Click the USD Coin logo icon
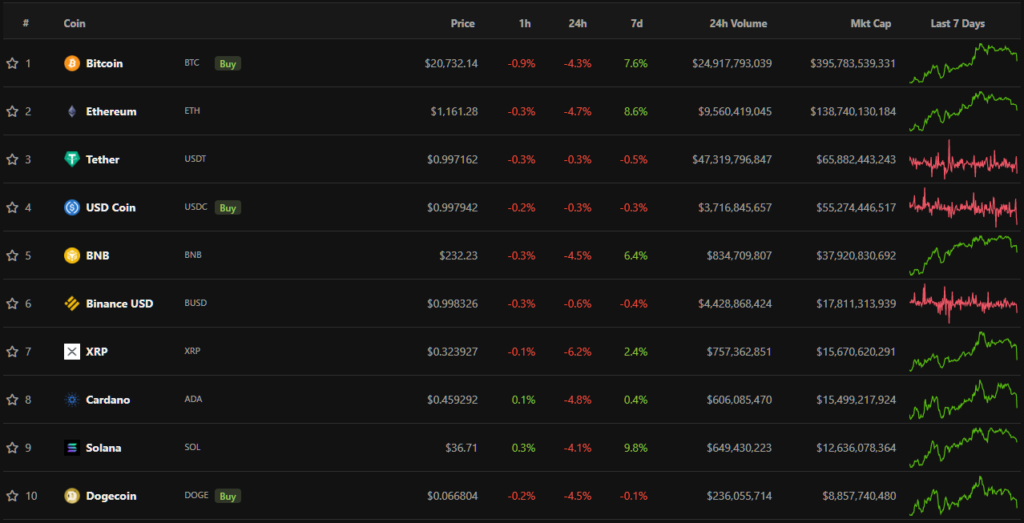This screenshot has height=523, width=1024. click(x=72, y=208)
